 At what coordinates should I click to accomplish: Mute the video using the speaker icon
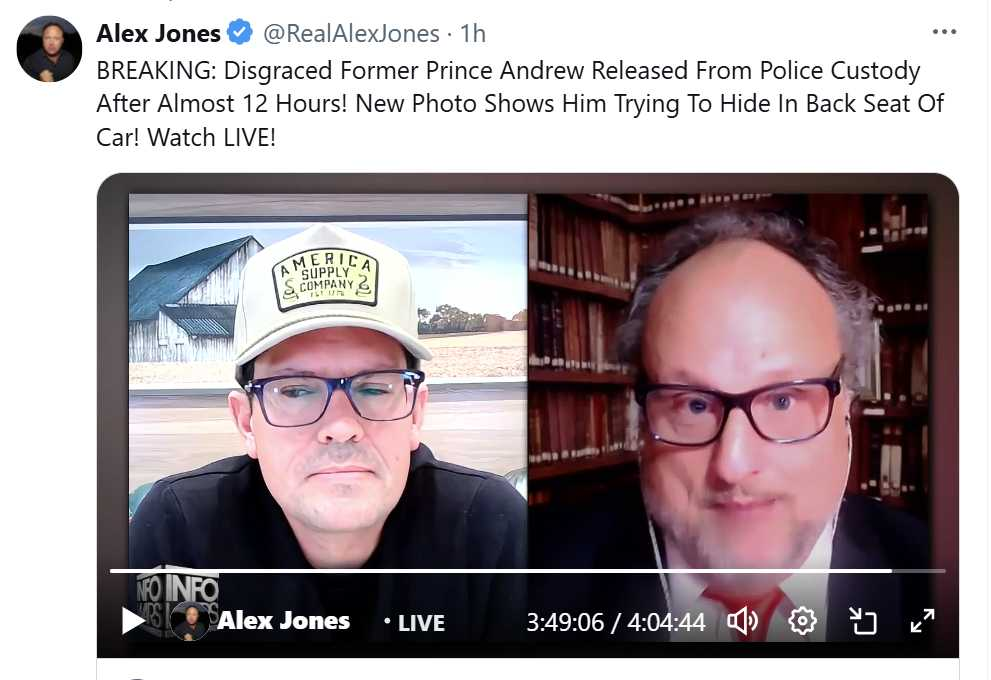tap(742, 621)
